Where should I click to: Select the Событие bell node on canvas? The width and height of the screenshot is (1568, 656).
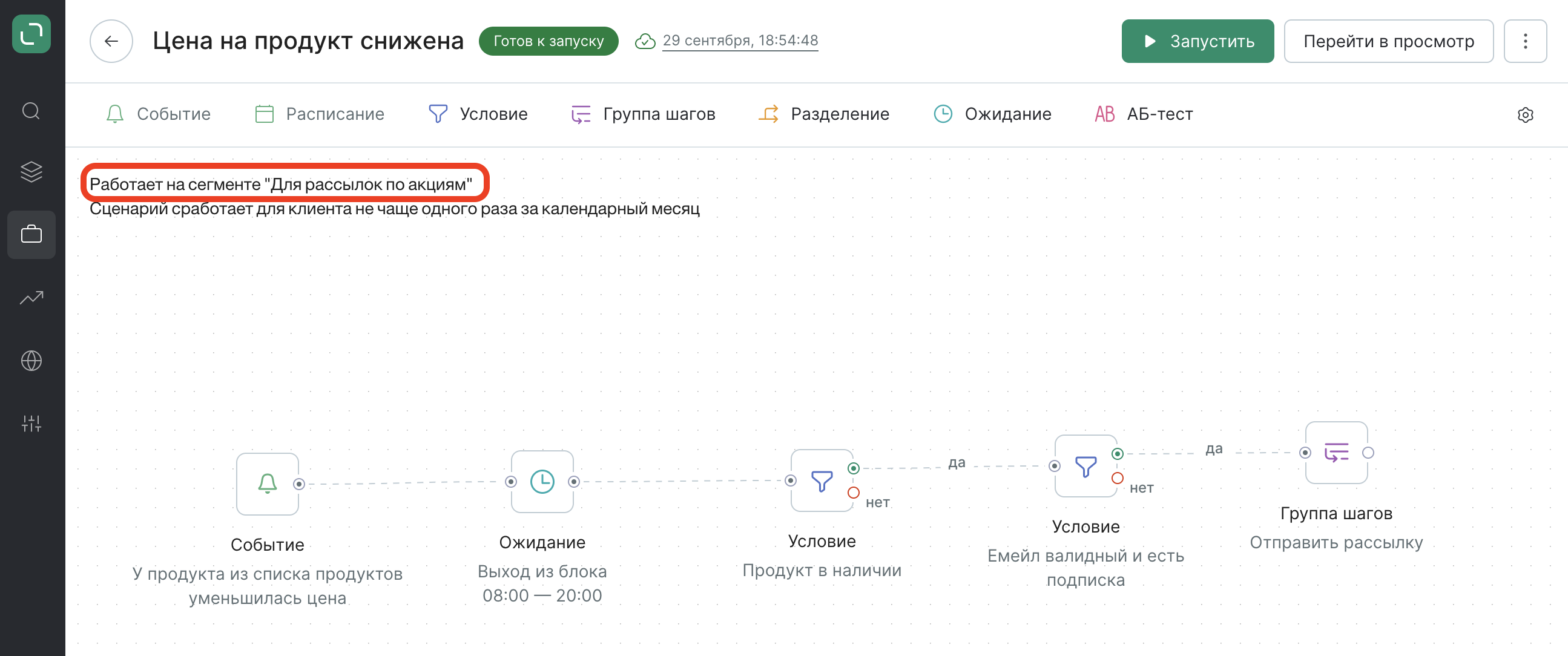(x=267, y=484)
